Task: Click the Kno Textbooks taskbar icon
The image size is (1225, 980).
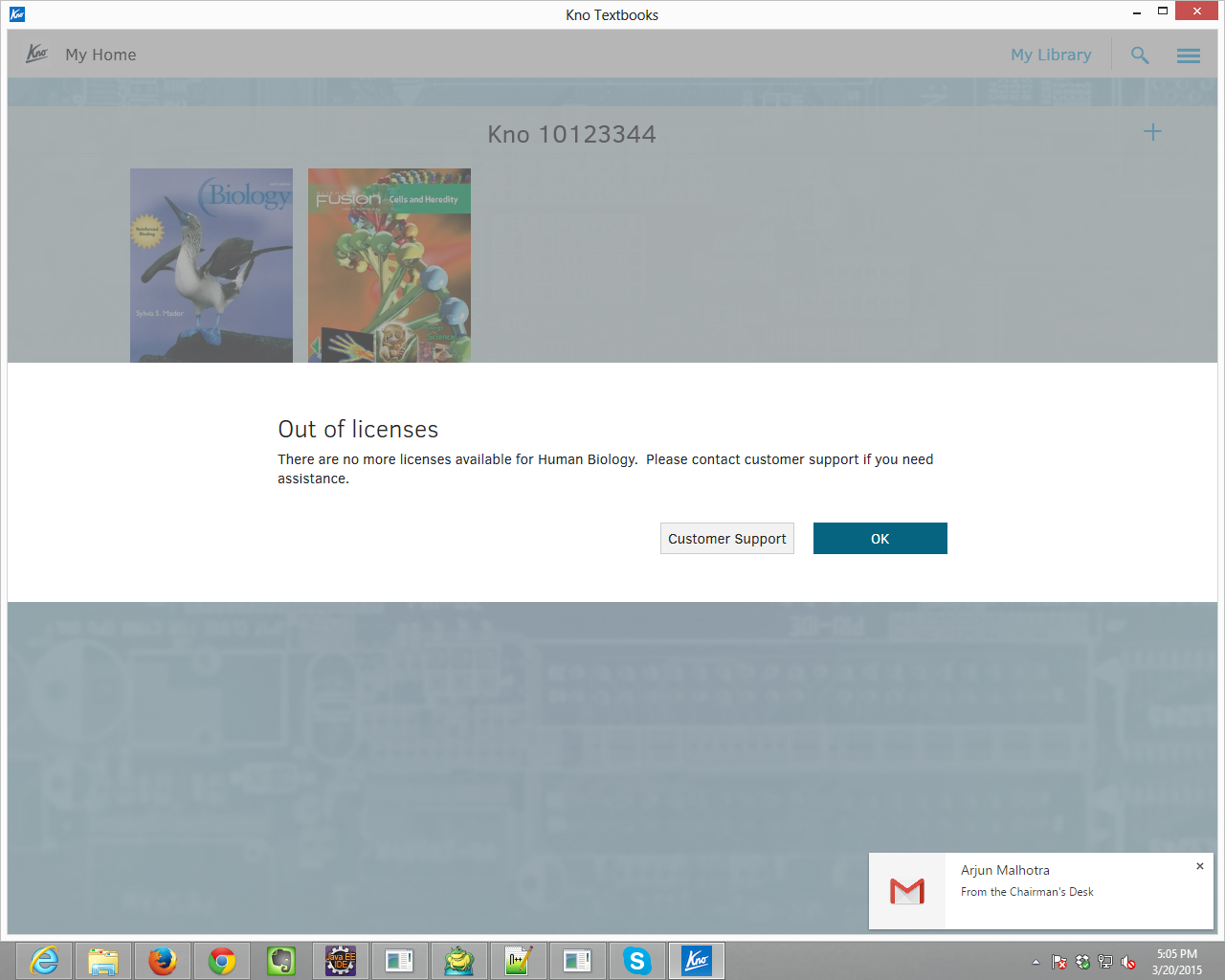Action: click(697, 961)
